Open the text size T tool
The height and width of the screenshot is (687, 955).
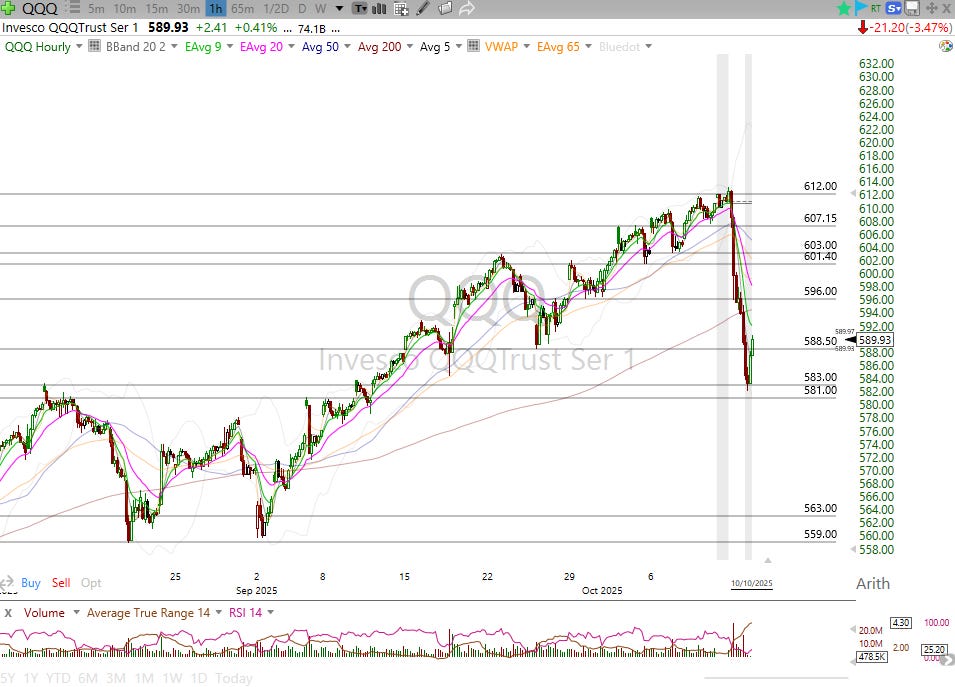(x=360, y=9)
